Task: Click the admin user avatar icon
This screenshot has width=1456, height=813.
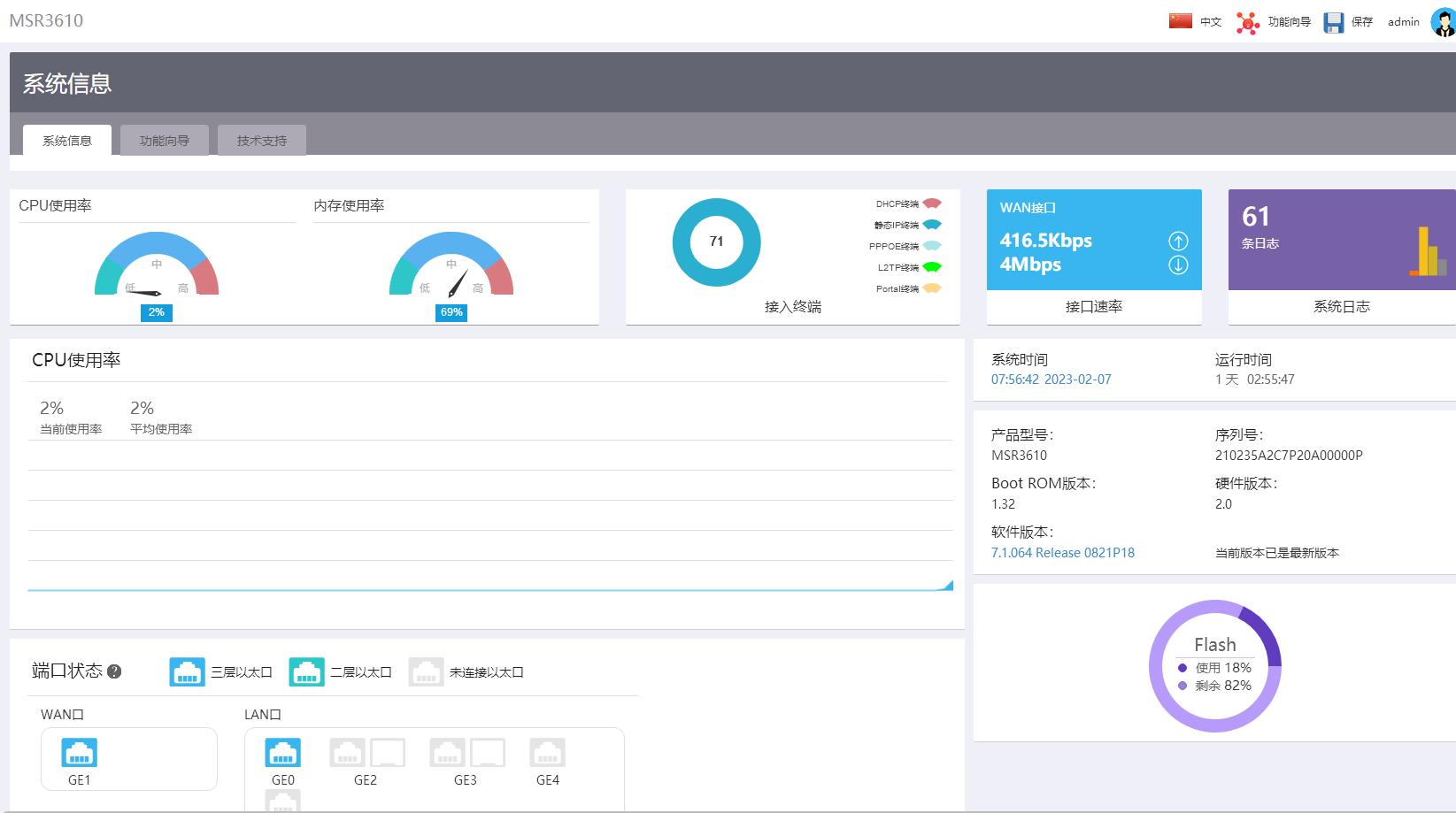Action: tap(1443, 22)
